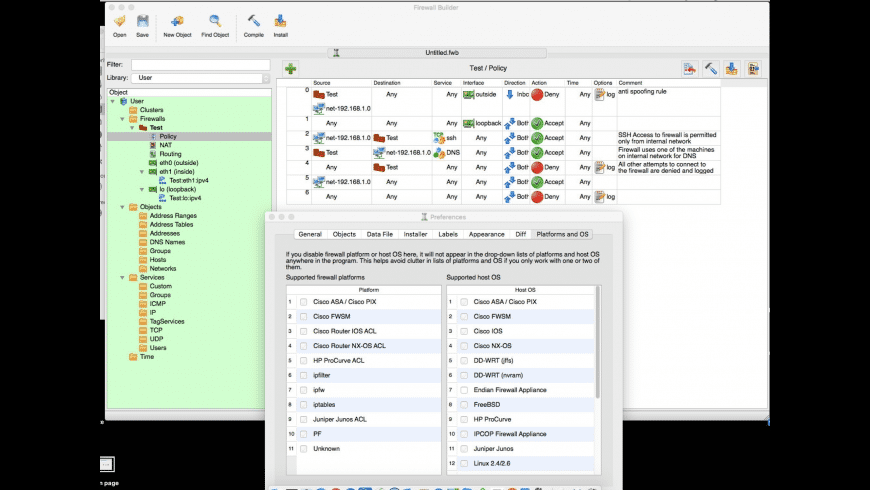This screenshot has width=870, height=490.
Task: Collapse the eth1 (inside) interface node
Action: click(142, 172)
